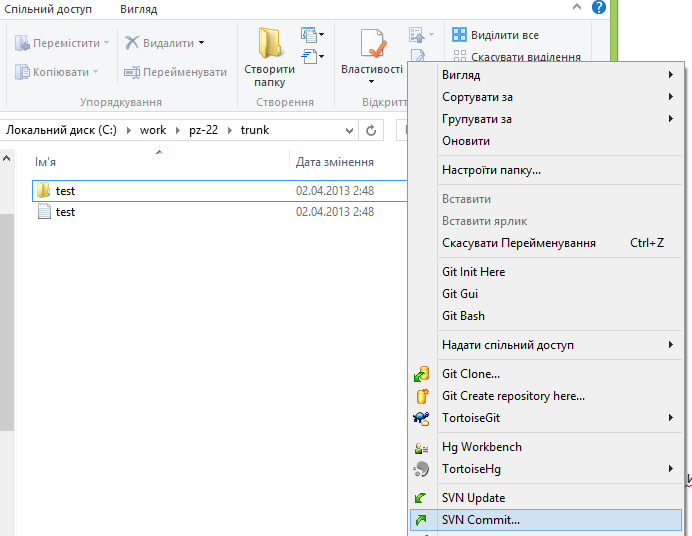Screen dimensions: 692x536
Task: Click the Move to icon
Action: 22,43
